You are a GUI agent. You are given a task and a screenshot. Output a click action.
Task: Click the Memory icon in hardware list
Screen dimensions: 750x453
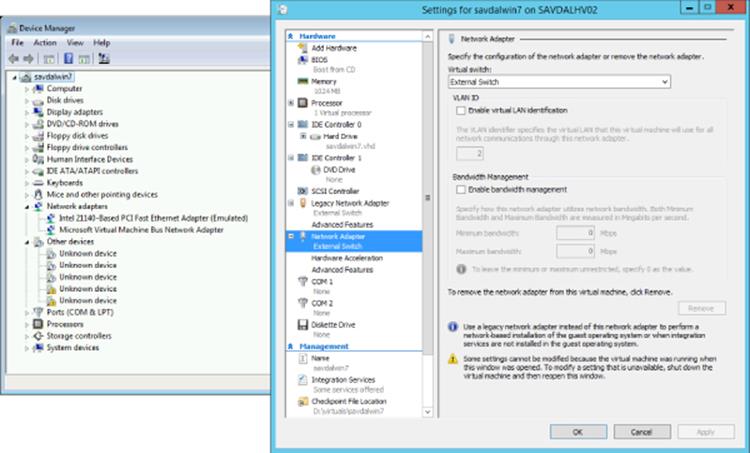pyautogui.click(x=302, y=81)
